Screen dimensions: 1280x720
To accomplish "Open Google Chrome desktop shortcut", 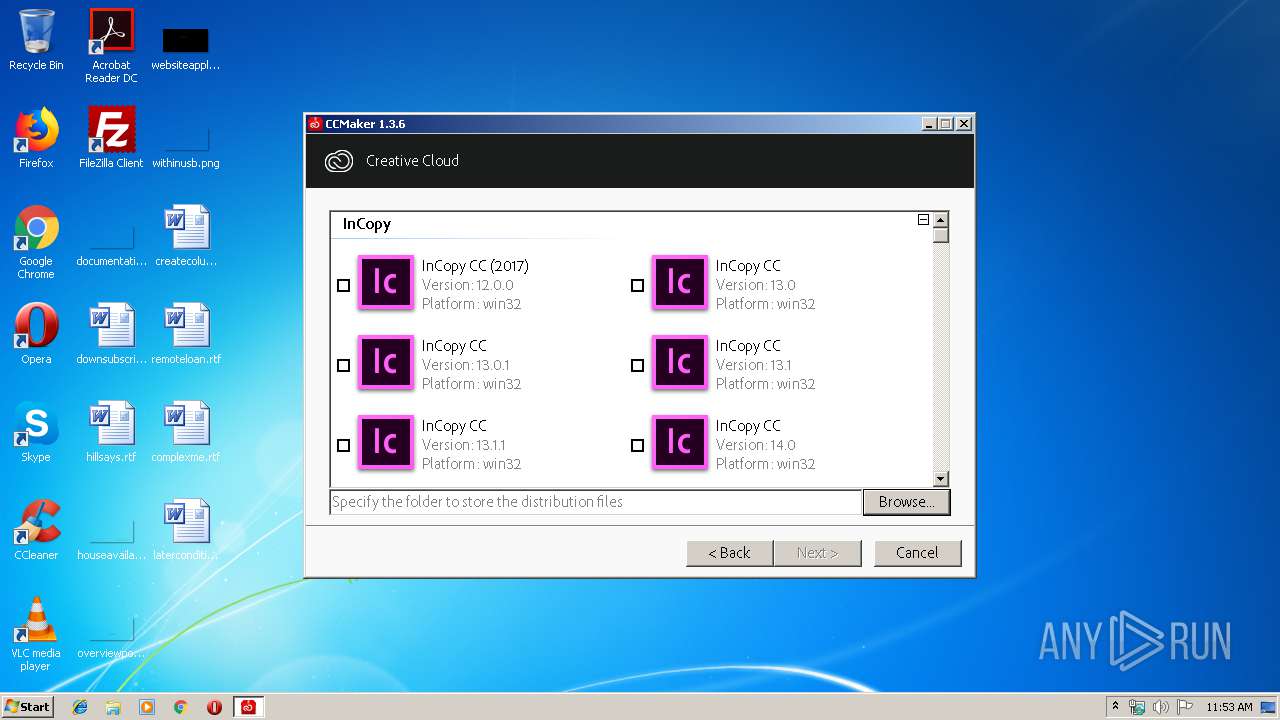I will point(36,242).
